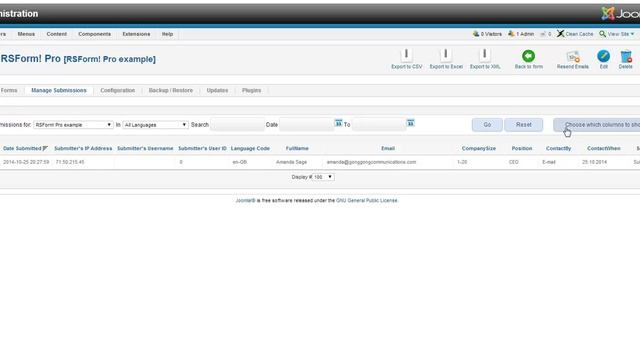640x360 pixels.
Task: Switch to the Manage Submissions tab
Action: point(59,90)
